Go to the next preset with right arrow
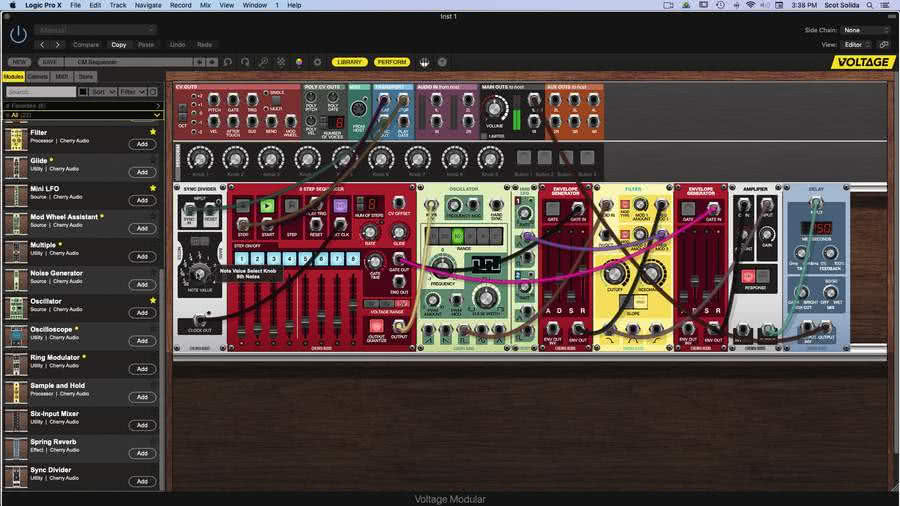The height and width of the screenshot is (506, 900). point(57,45)
